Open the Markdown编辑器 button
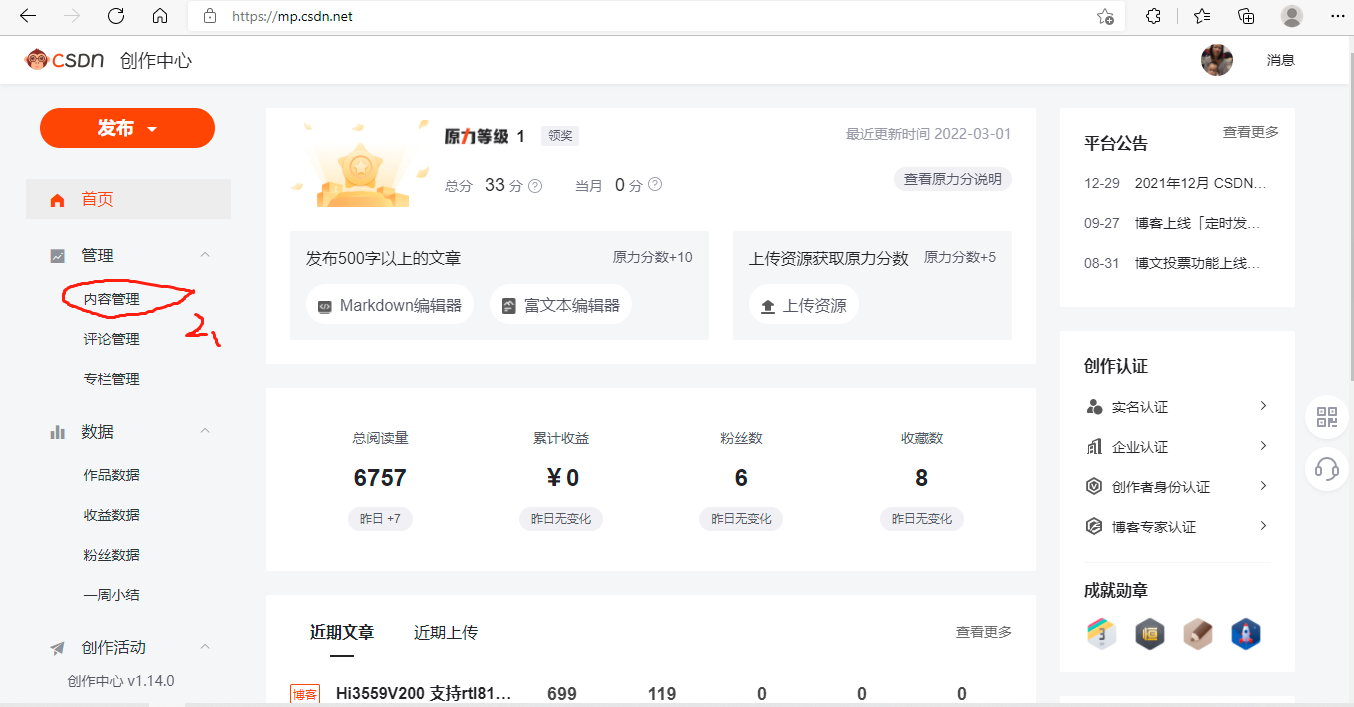 (390, 305)
